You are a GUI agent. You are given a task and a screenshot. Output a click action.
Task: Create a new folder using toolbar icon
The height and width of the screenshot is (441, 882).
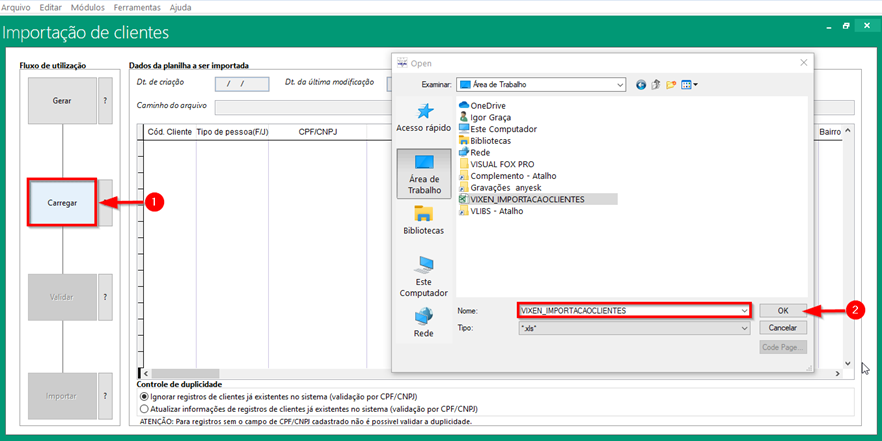[x=672, y=85]
